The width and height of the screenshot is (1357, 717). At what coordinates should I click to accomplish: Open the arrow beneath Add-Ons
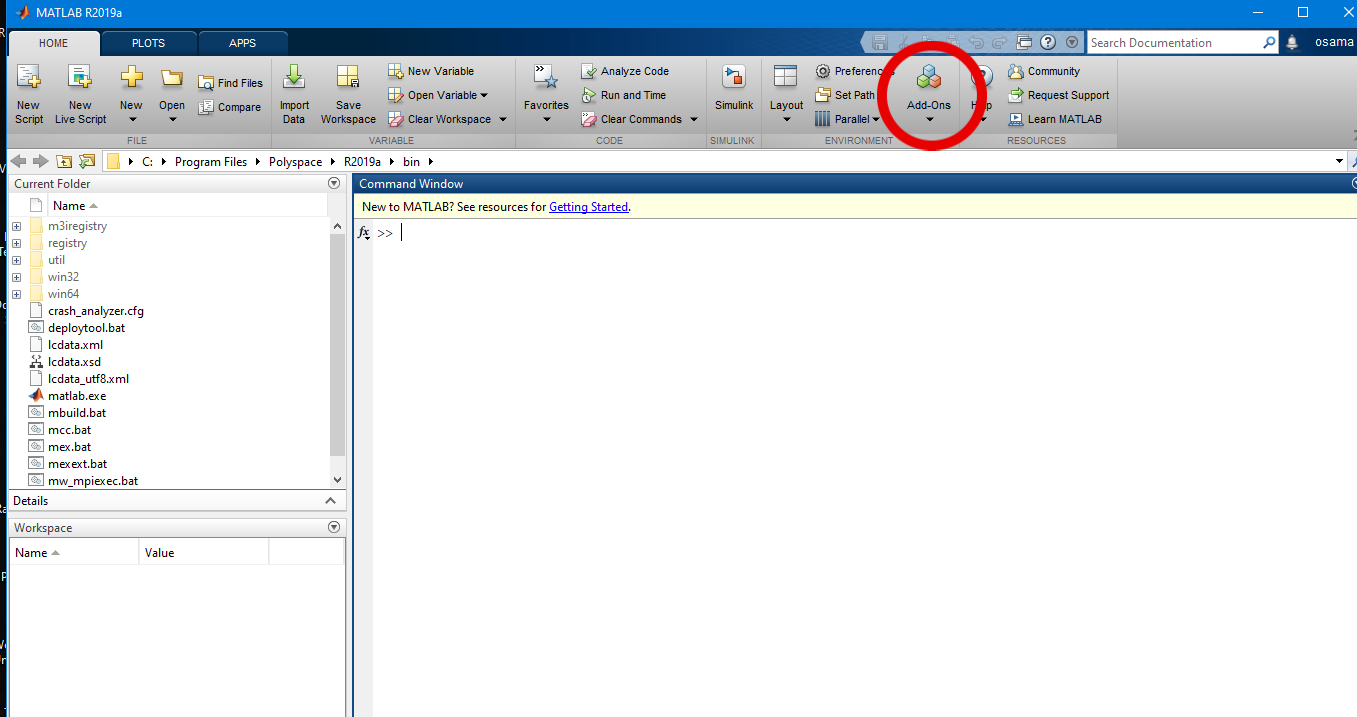pos(929,119)
